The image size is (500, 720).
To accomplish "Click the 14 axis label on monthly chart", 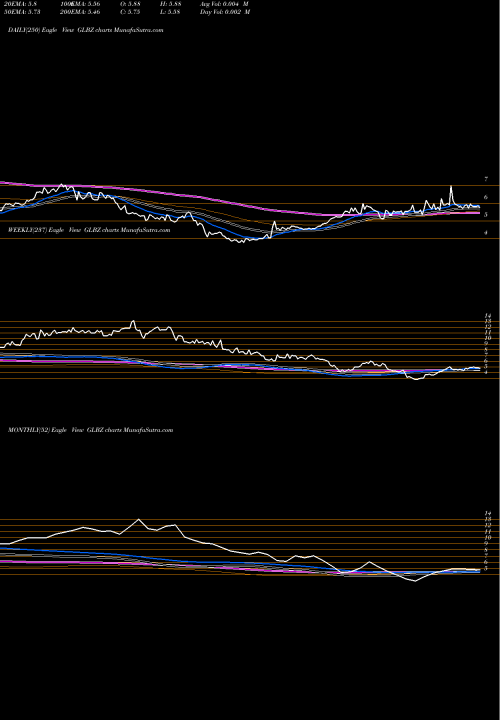I will point(488,513).
